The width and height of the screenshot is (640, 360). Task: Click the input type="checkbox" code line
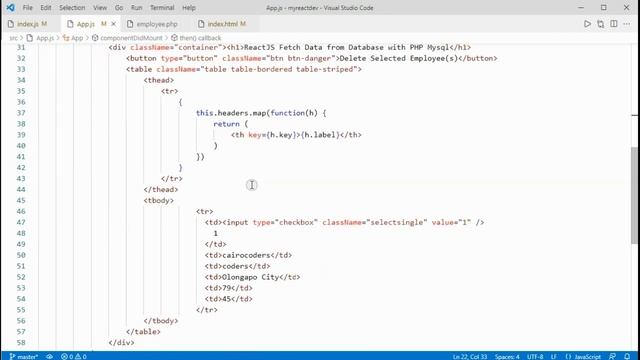coord(344,222)
